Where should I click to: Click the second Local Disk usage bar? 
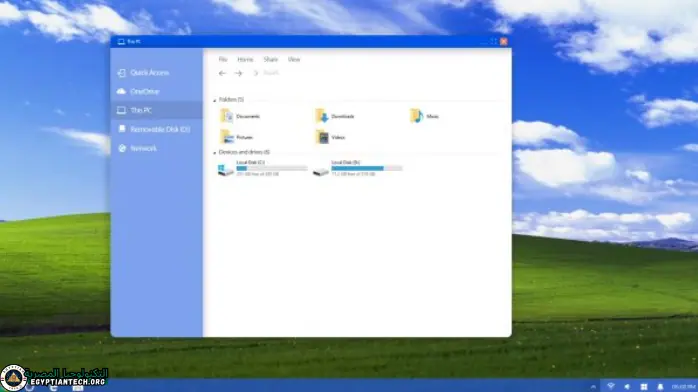(367, 168)
